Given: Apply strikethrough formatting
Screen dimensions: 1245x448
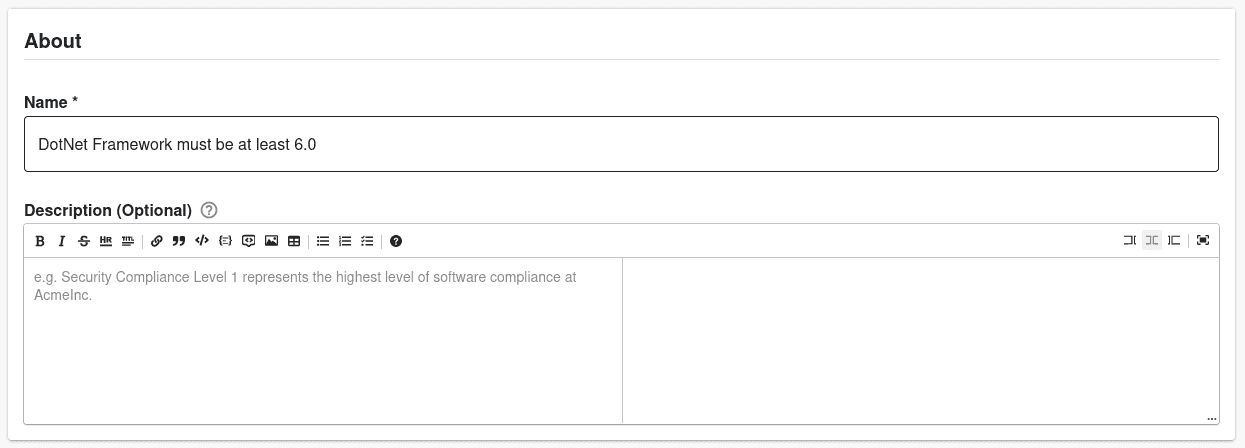Looking at the screenshot, I should click(84, 241).
